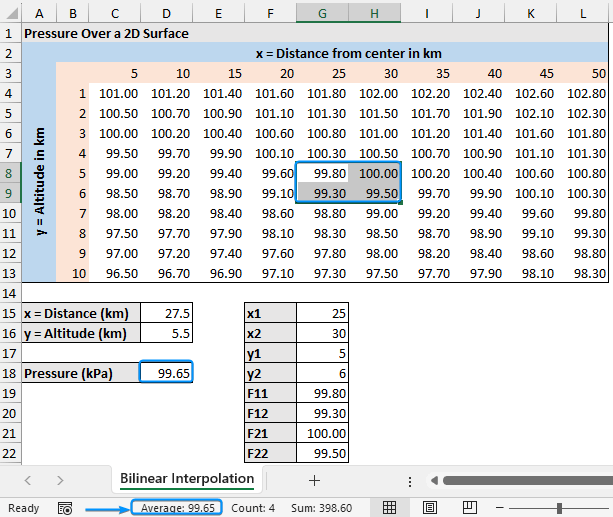Select cell L13 containing 98.30
The width and height of the screenshot is (613, 517).
click(583, 273)
